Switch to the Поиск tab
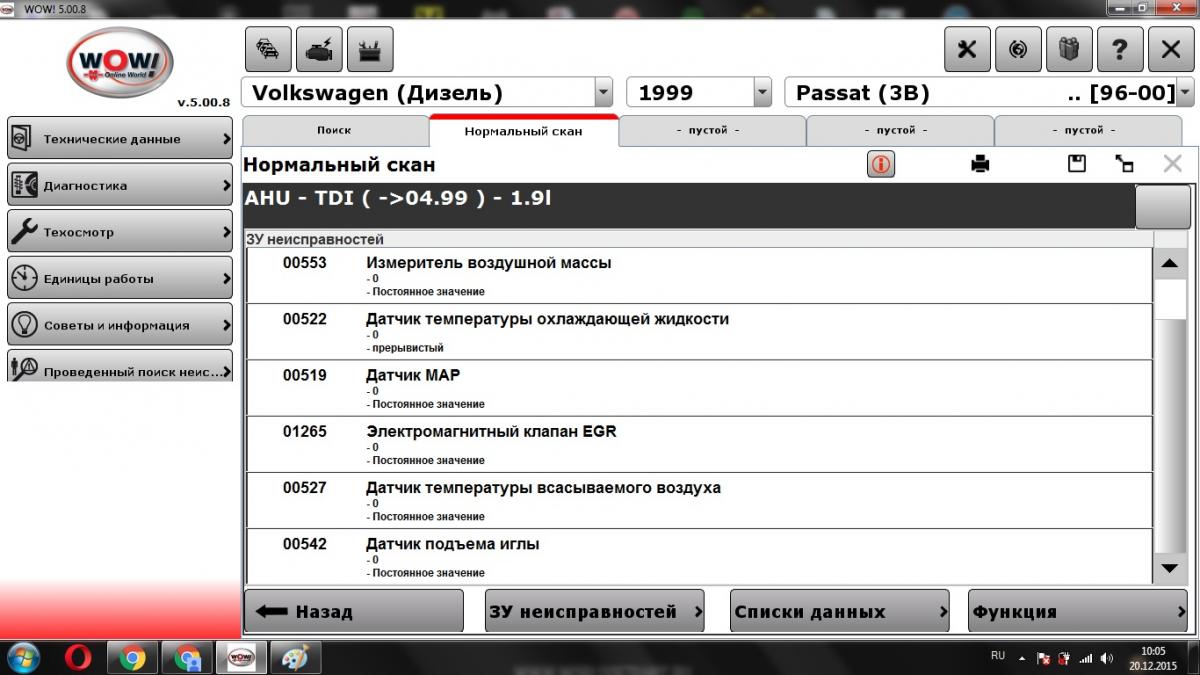The width and height of the screenshot is (1200, 675). tap(334, 130)
